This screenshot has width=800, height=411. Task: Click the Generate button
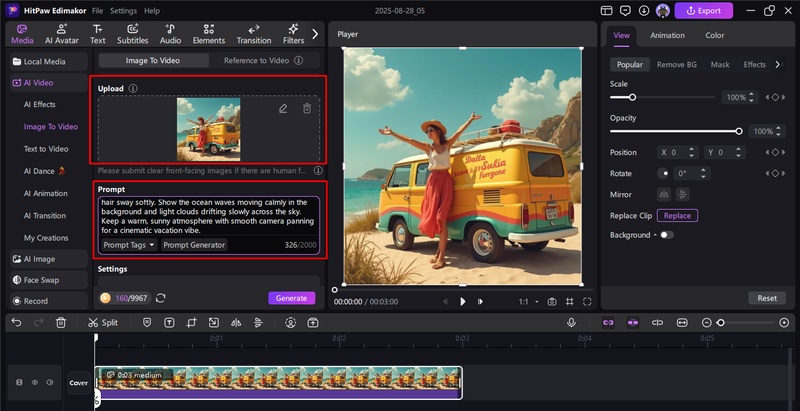pyautogui.click(x=292, y=298)
